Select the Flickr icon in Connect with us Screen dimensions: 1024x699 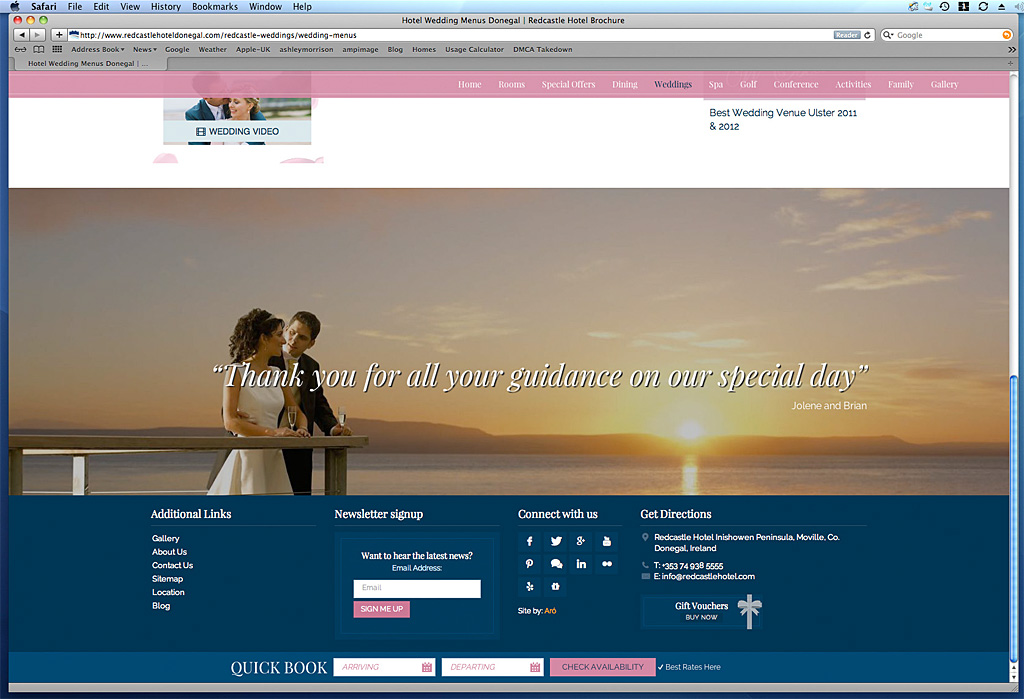(x=607, y=563)
